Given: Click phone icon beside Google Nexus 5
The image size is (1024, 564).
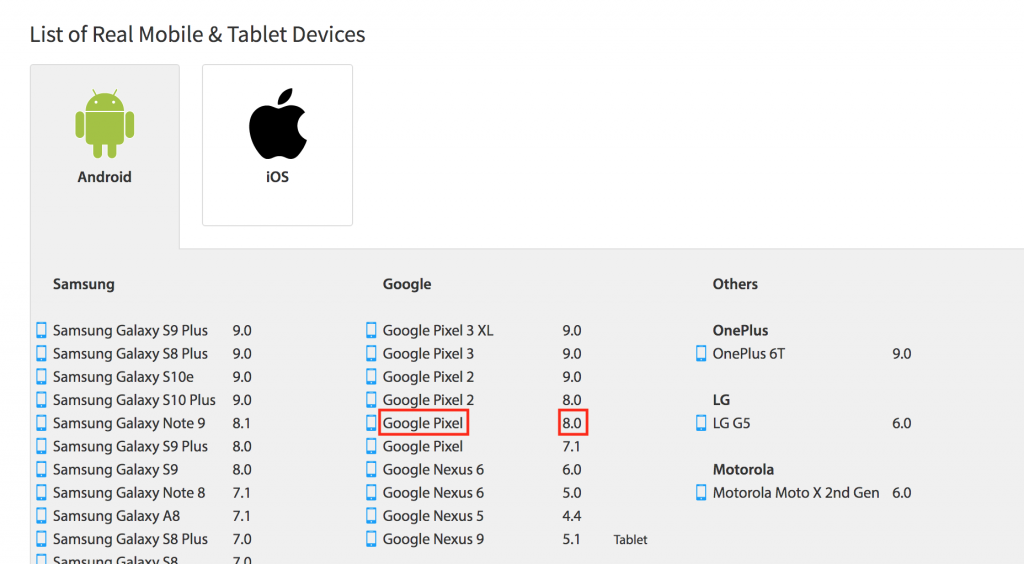Looking at the screenshot, I should click(x=371, y=516).
